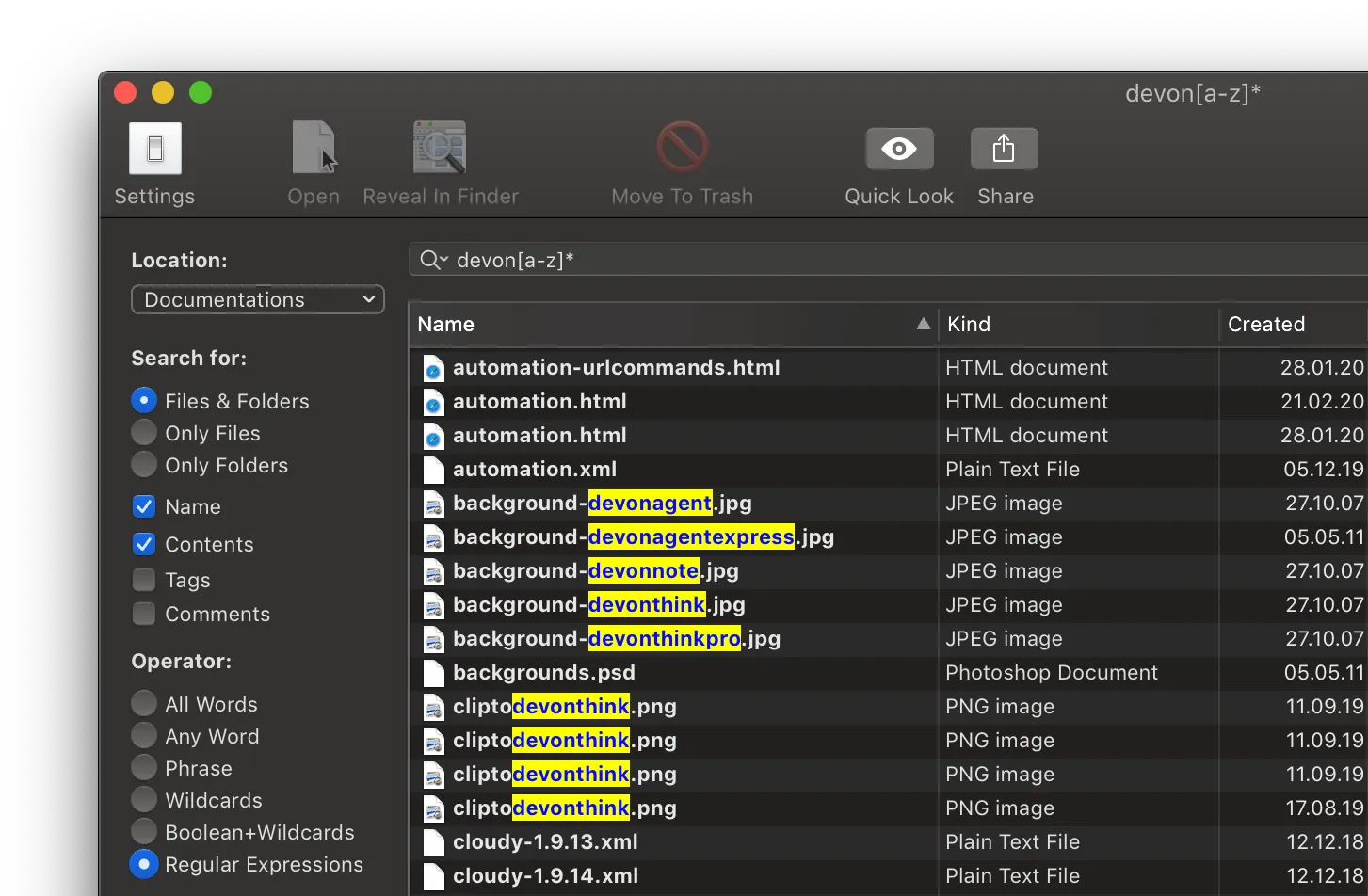The height and width of the screenshot is (896, 1368).
Task: Enable the Tags checkbox under Search for
Action: [x=143, y=580]
